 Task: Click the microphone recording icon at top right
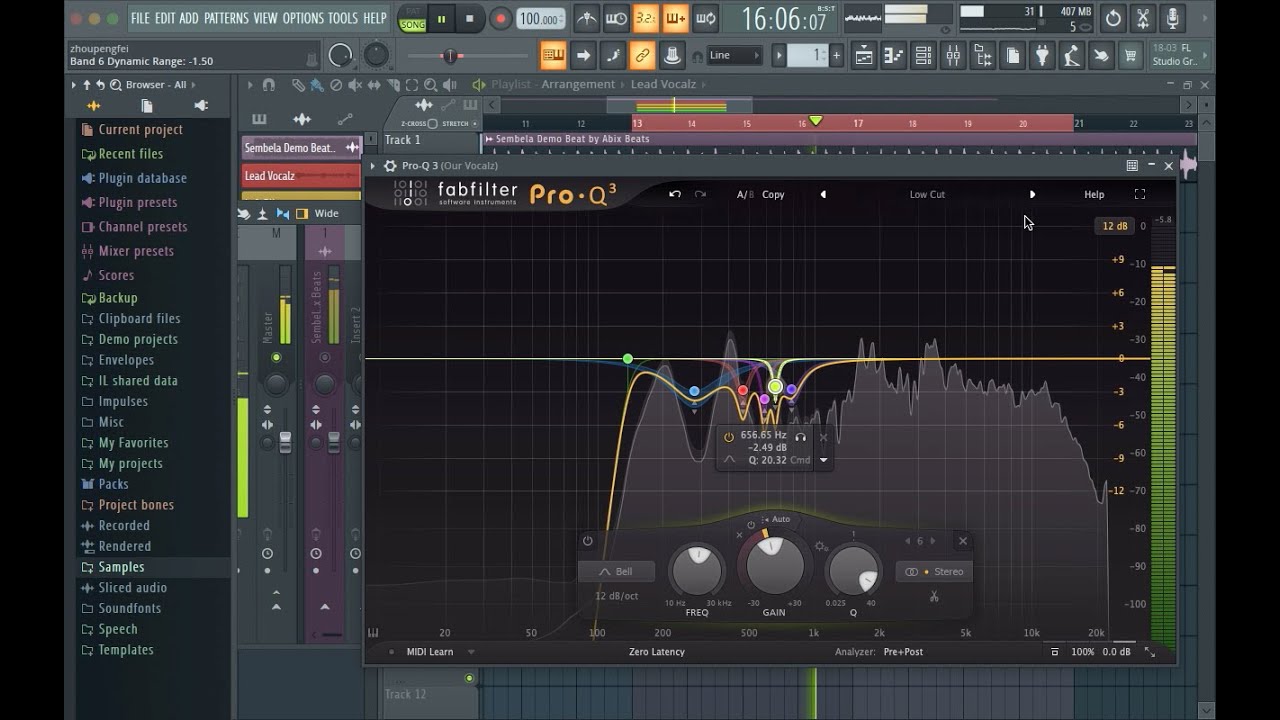point(1174,18)
